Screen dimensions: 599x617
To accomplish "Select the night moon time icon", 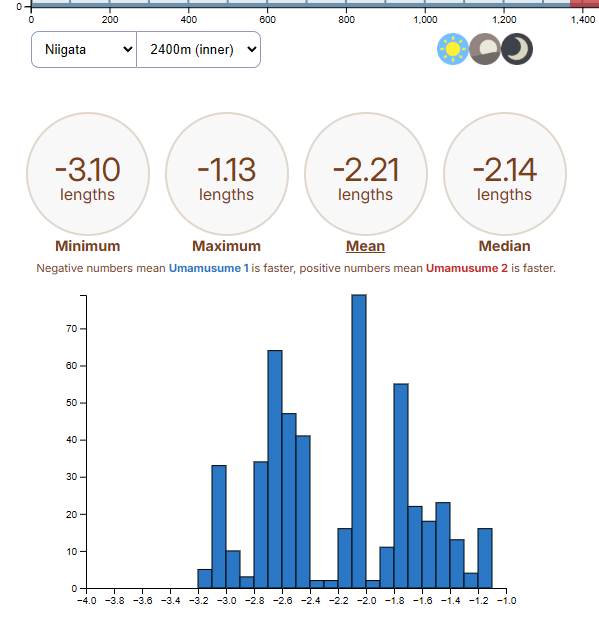I will [517, 49].
